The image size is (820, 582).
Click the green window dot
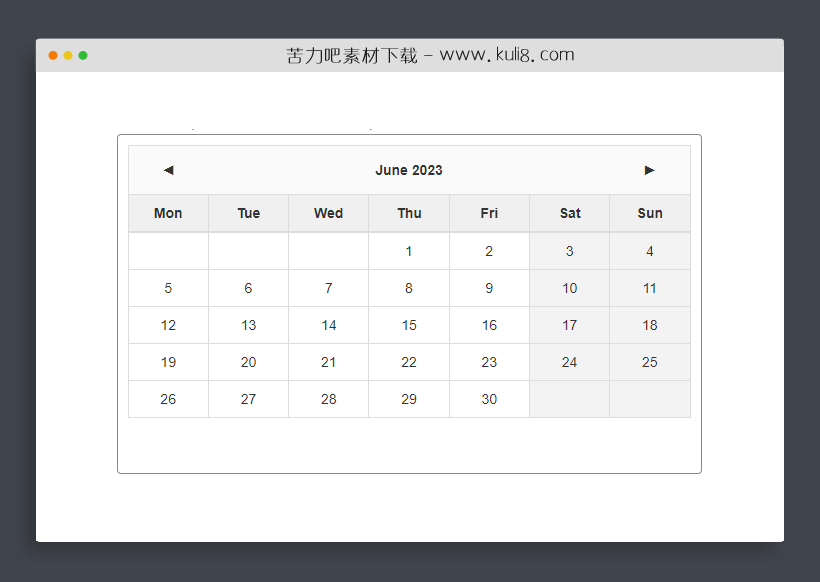[x=83, y=55]
